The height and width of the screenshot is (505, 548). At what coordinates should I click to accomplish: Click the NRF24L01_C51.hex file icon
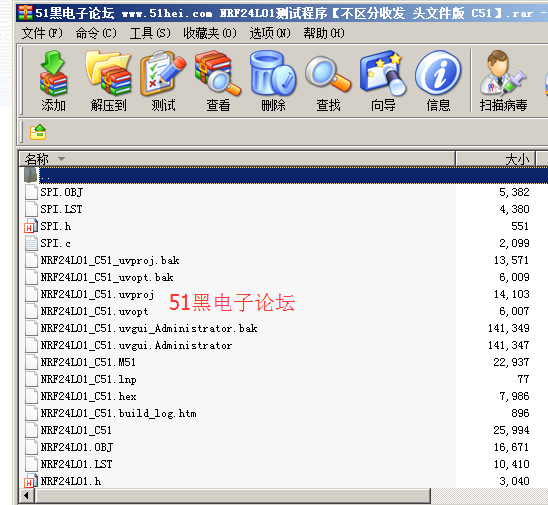click(31, 396)
